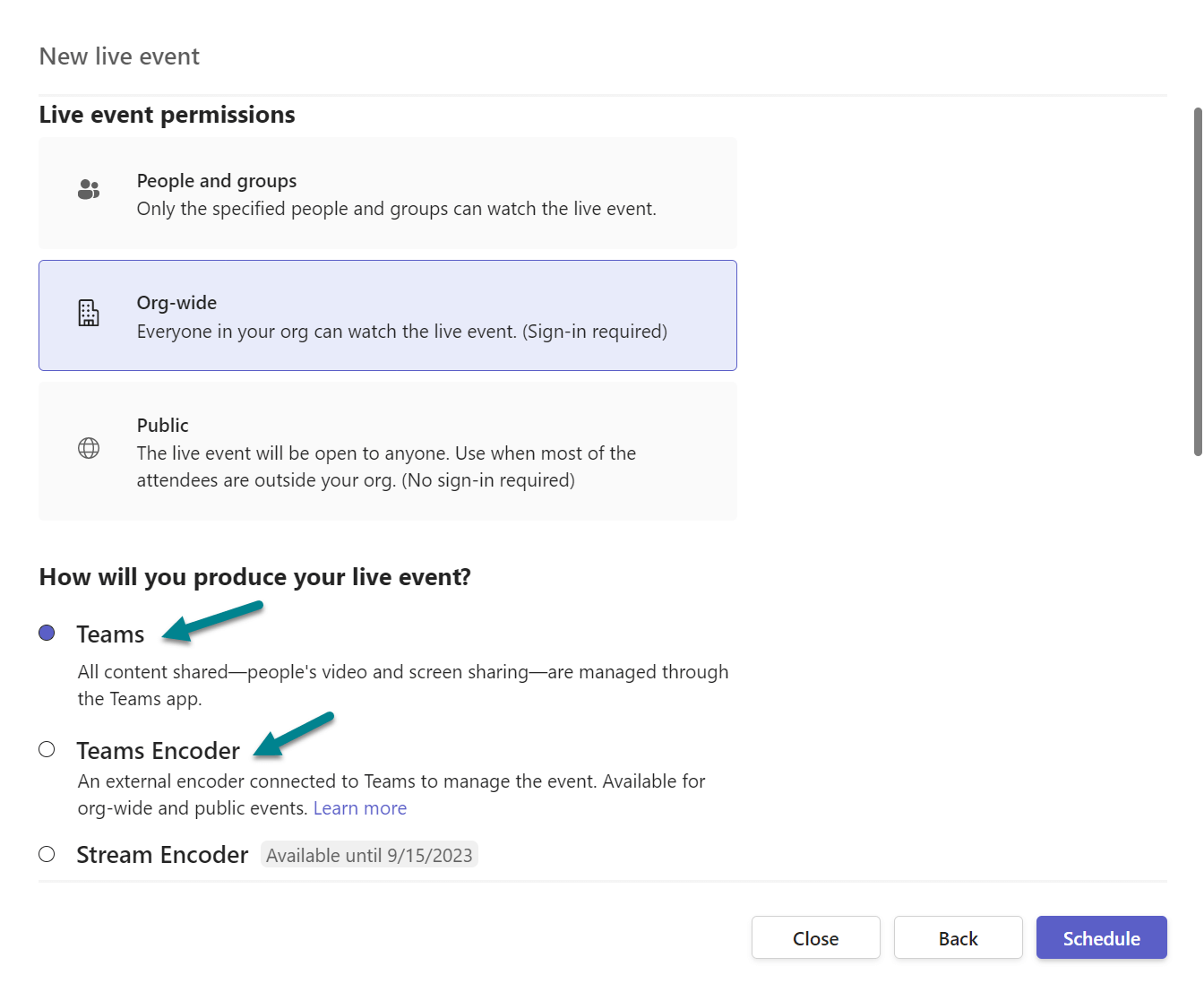The image size is (1204, 992).
Task: Click the globe icon for Public
Action: coord(89,448)
